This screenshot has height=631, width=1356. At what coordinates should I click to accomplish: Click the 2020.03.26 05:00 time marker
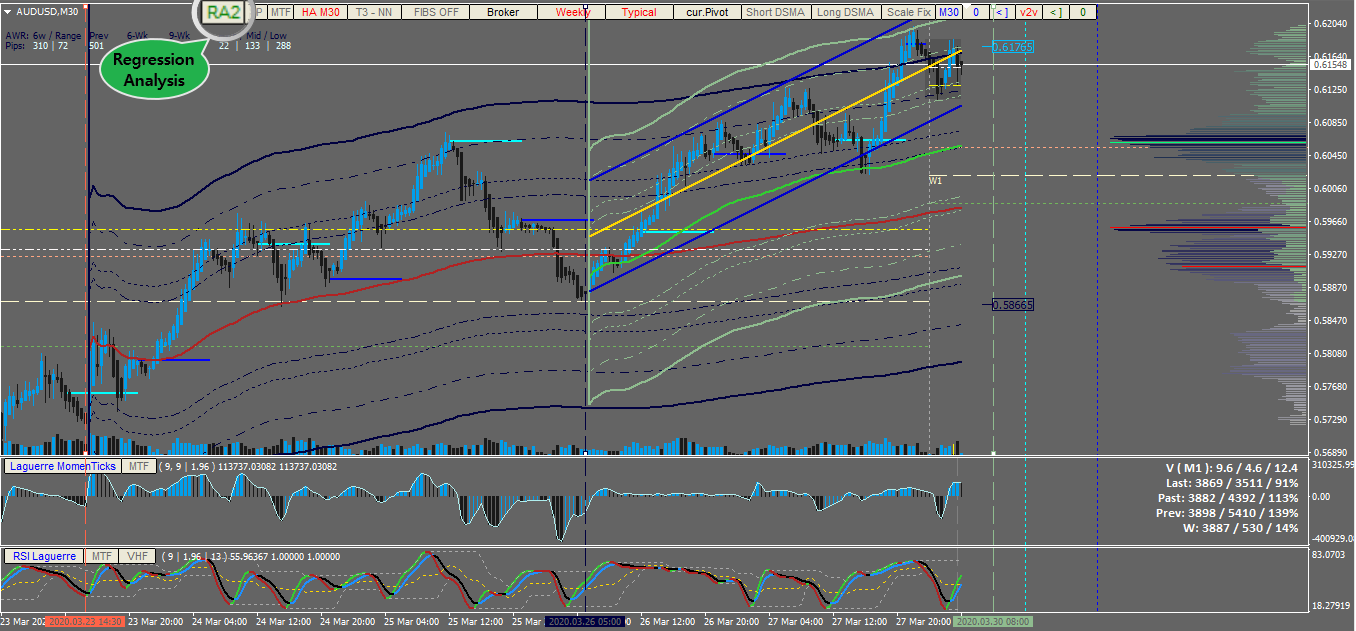click(586, 621)
